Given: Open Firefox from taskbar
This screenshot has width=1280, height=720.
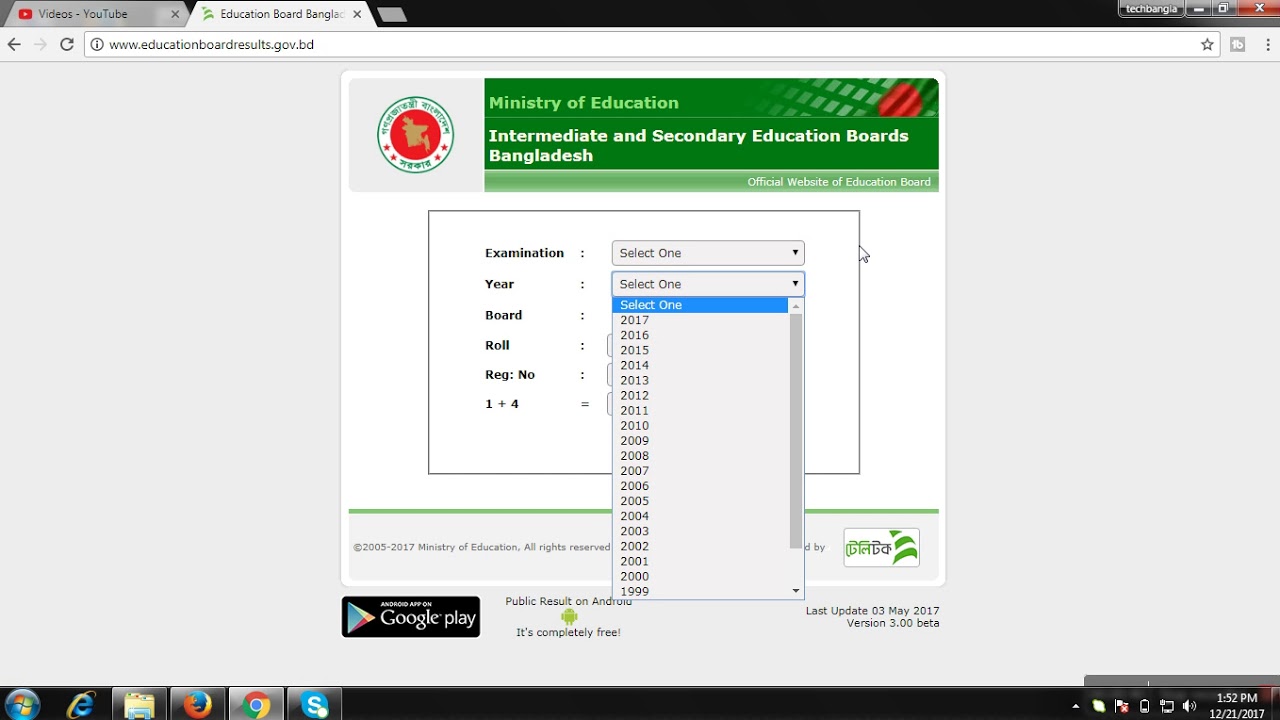Looking at the screenshot, I should (x=198, y=705).
